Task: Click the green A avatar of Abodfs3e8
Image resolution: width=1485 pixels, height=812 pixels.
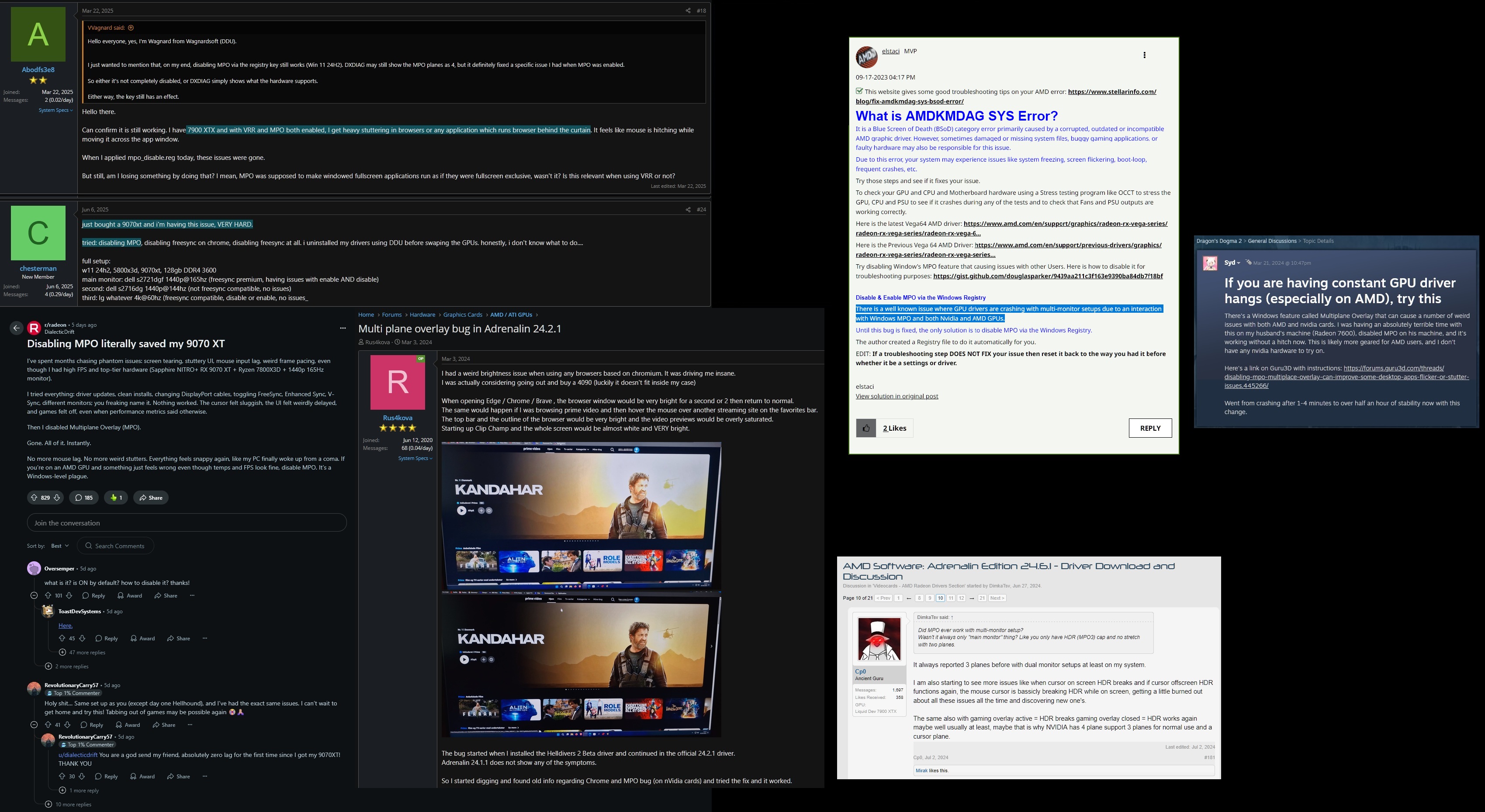Action: [38, 35]
